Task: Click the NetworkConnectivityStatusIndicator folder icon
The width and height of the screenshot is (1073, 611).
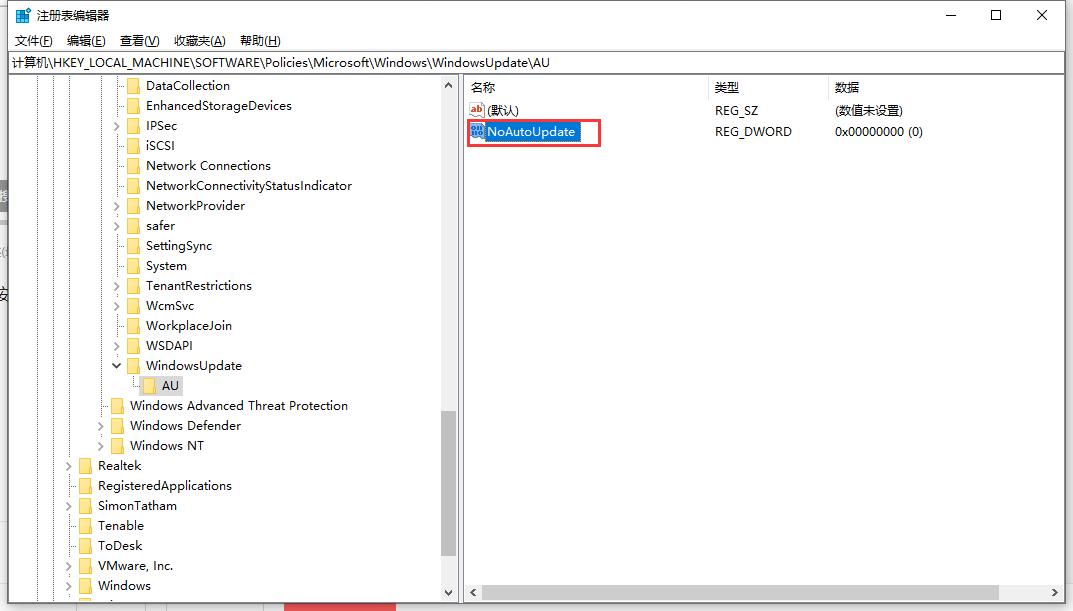Action: (133, 185)
